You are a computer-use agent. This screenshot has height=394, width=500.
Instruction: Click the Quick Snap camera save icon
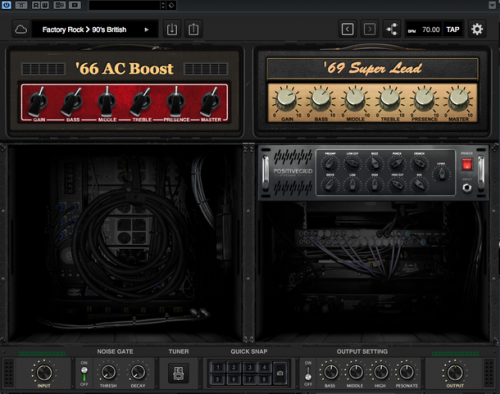280,373
